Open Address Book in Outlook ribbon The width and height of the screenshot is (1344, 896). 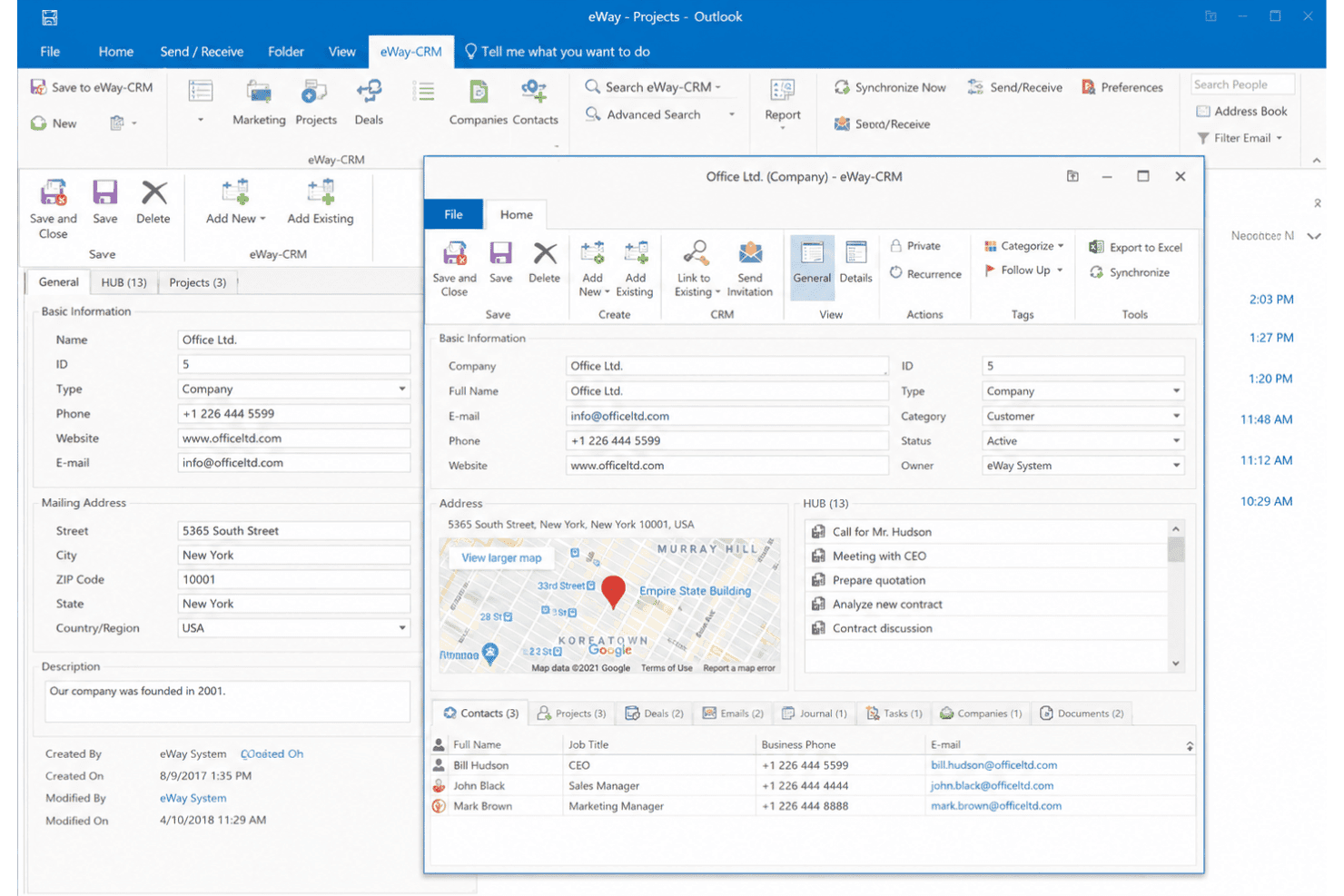point(1241,111)
